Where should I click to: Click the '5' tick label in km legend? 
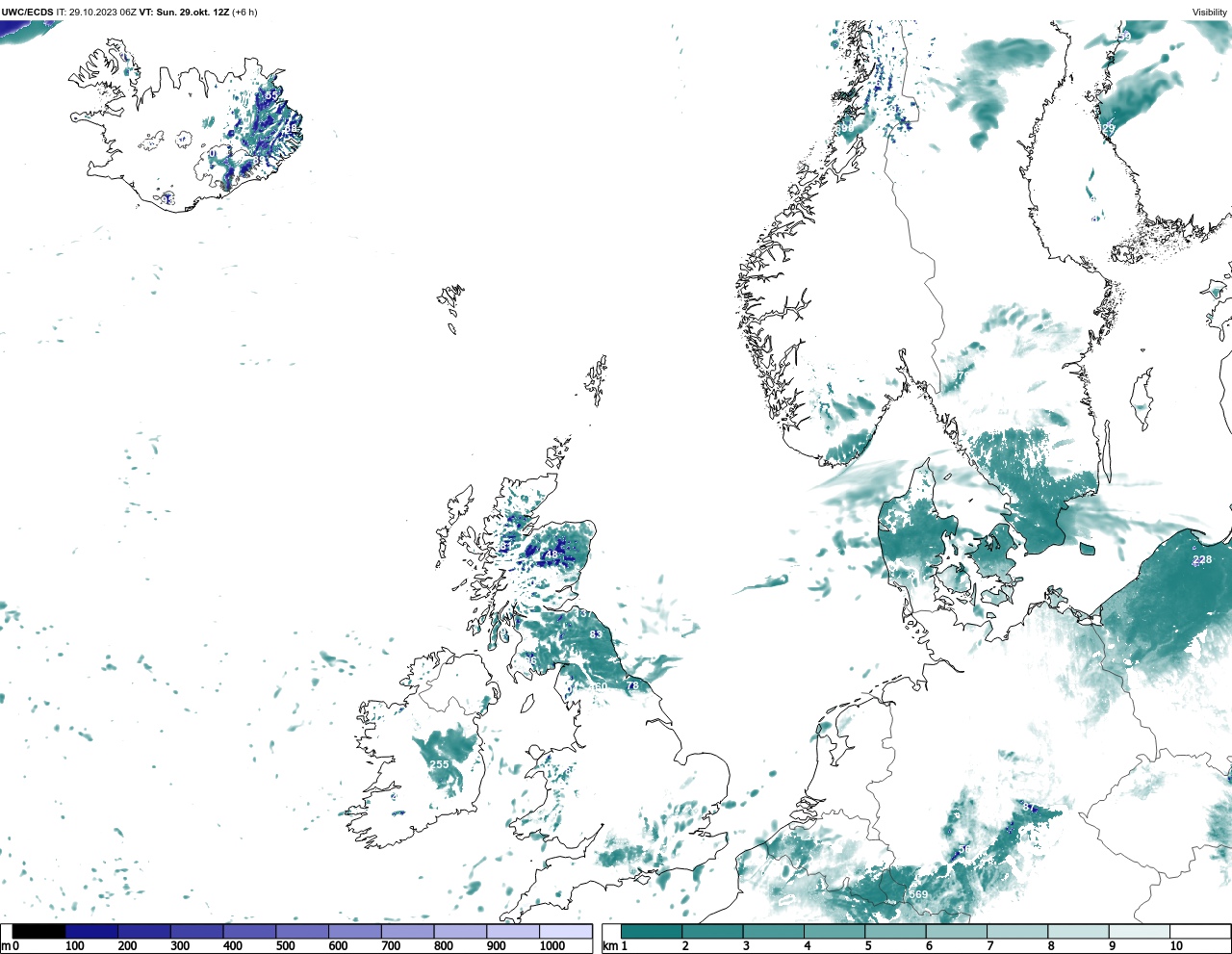(867, 946)
